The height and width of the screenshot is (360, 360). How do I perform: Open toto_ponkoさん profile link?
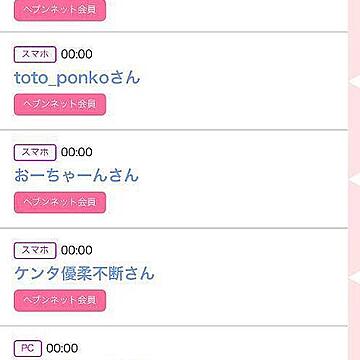point(77,78)
